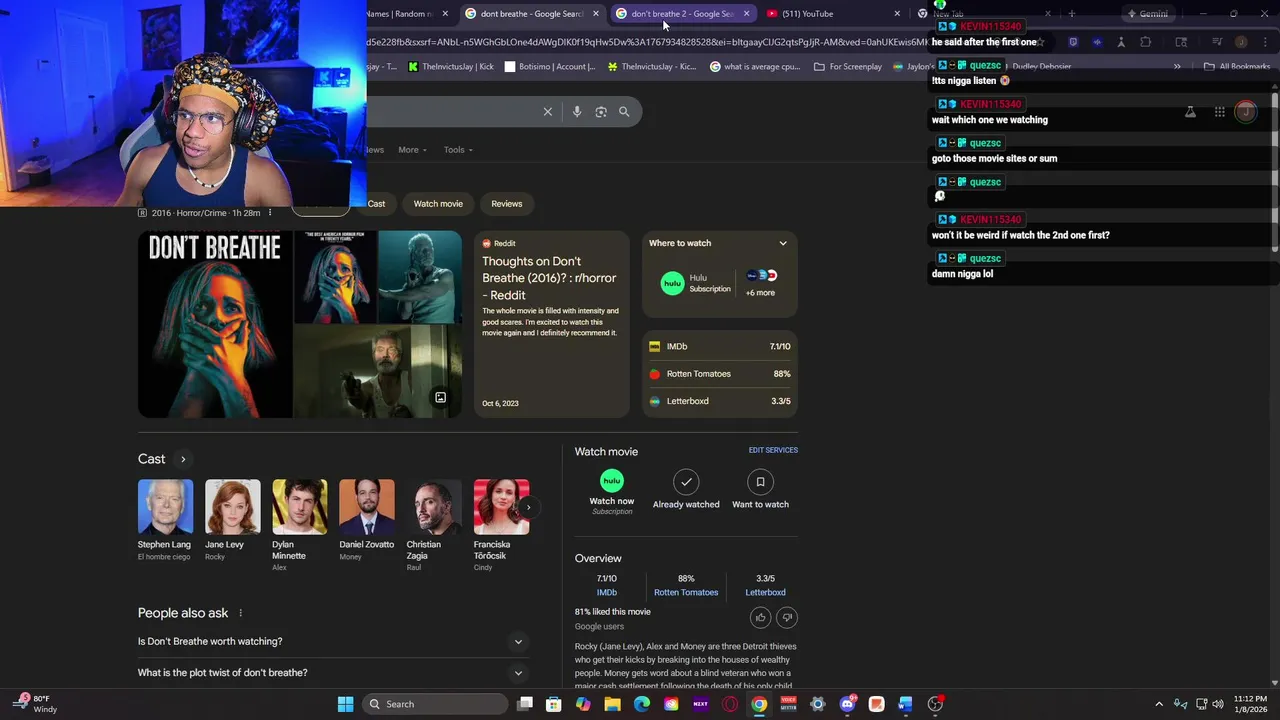This screenshot has width=1280, height=720.
Task: Open the three-dot menu beside the movie info
Action: click(269, 213)
